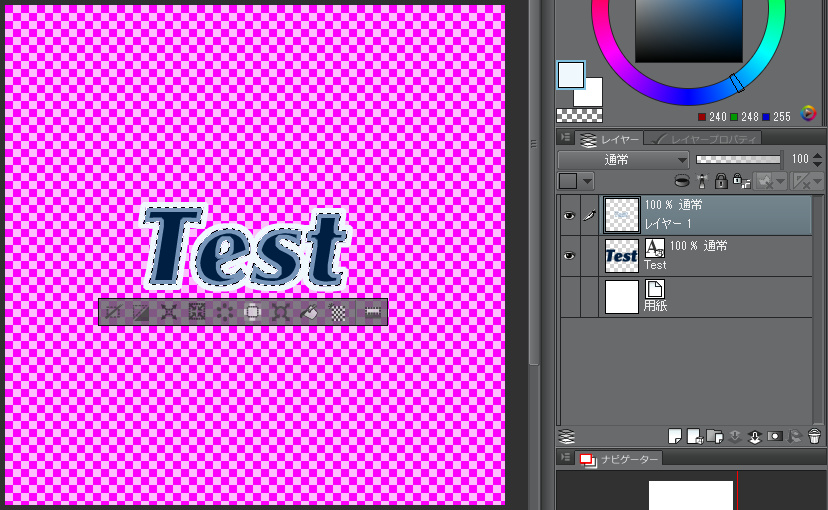
Task: Select ナビゲーター tab
Action: tap(619, 459)
